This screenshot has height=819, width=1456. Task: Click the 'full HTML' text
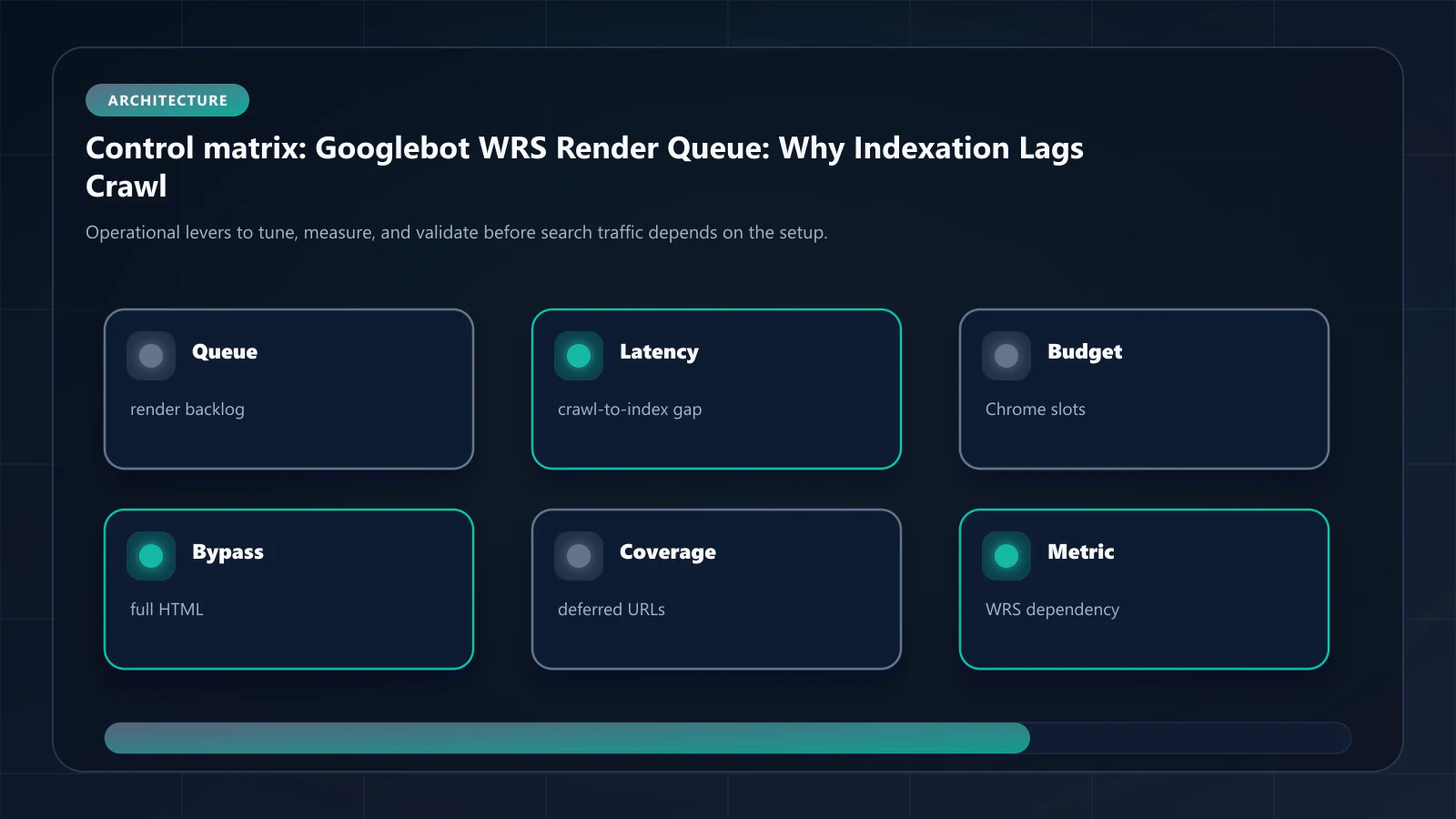pyautogui.click(x=167, y=610)
